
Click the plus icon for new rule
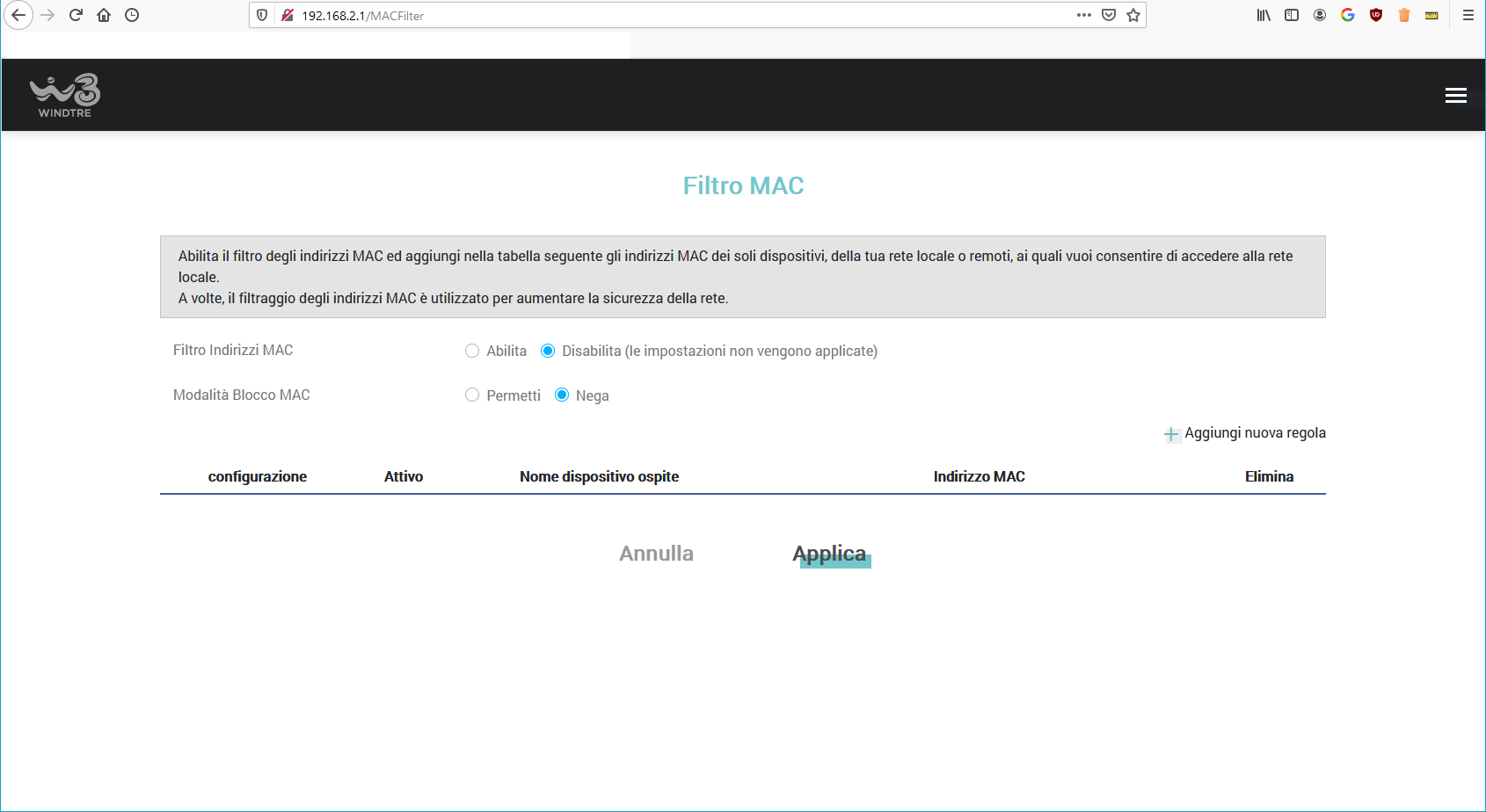coord(1171,434)
